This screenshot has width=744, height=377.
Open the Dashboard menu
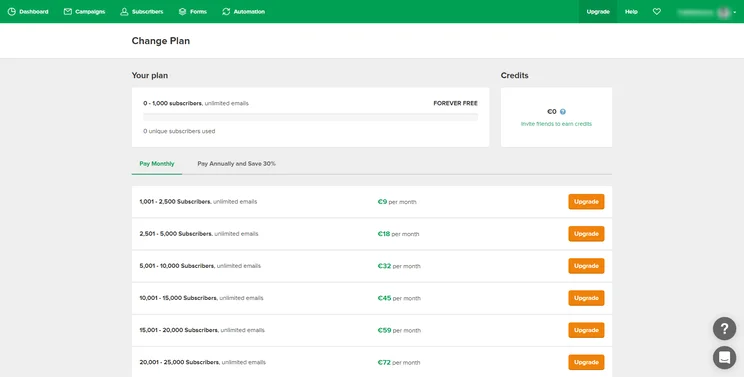tap(28, 11)
